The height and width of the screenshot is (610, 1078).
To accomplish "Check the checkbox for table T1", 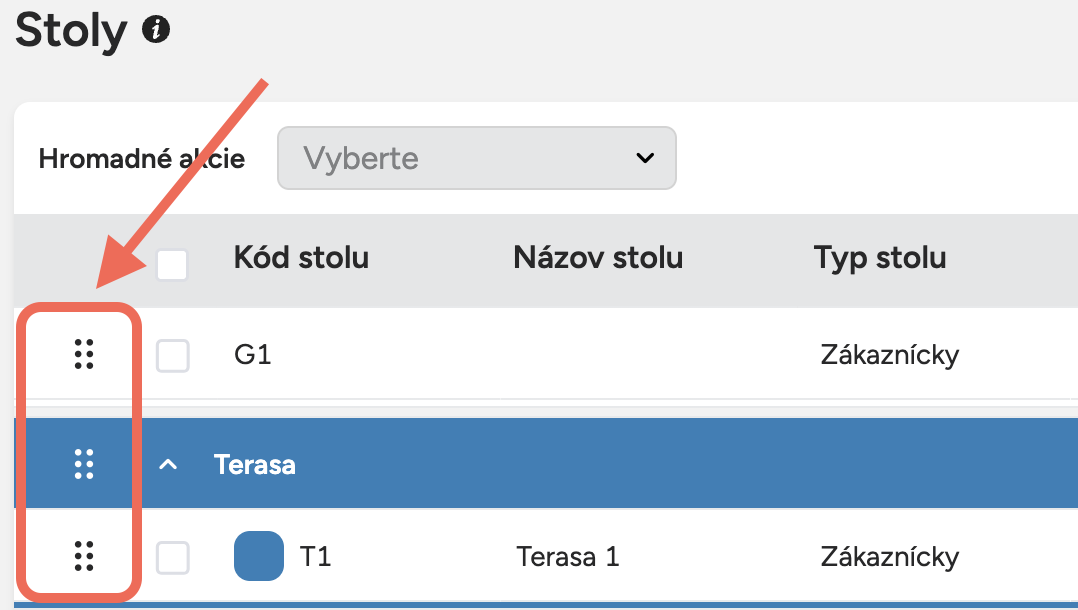I will tap(172, 556).
